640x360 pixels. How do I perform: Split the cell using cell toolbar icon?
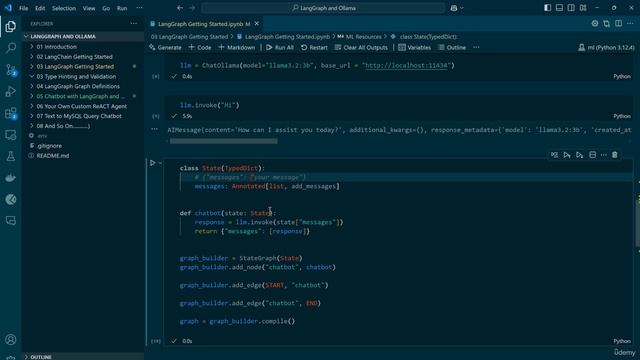click(592, 155)
